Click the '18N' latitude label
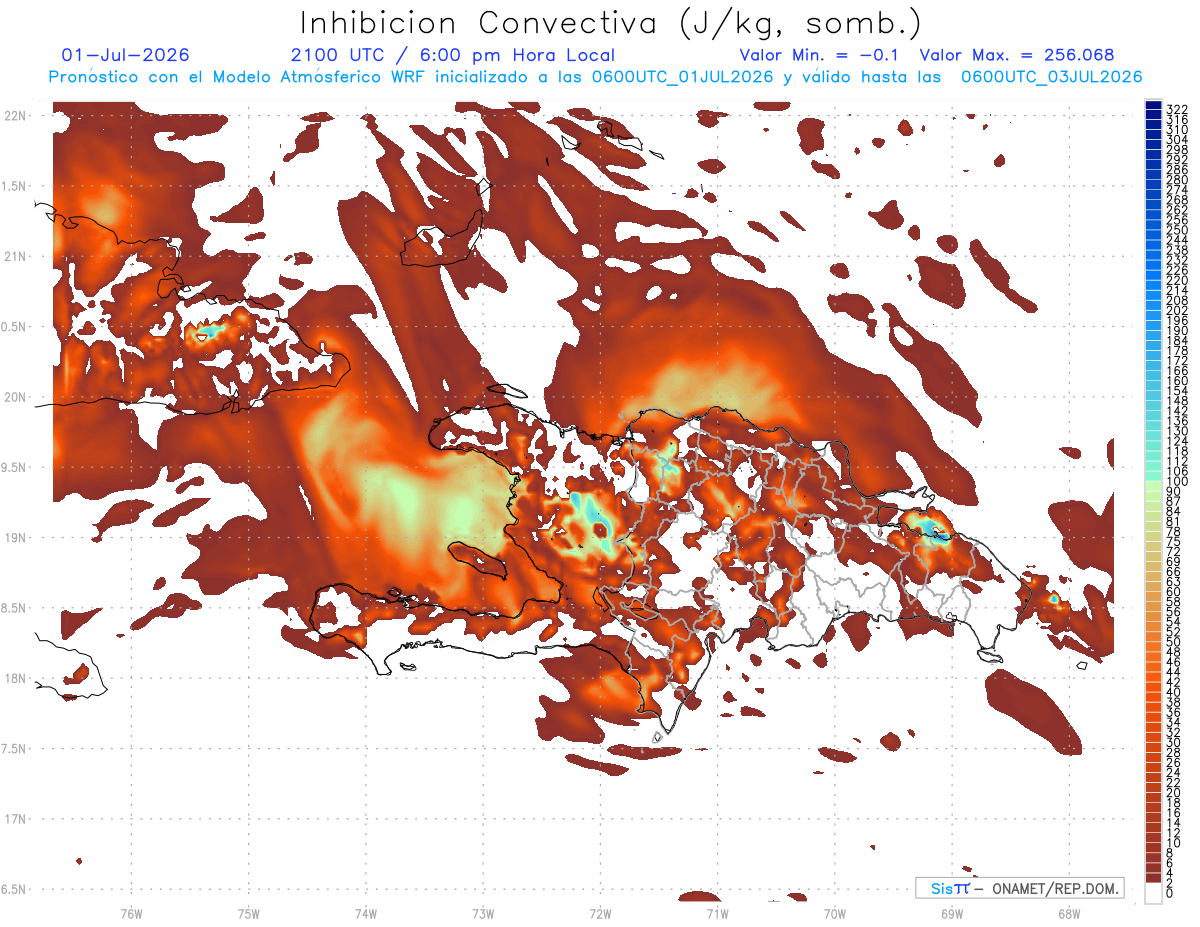The image size is (1200, 927). pos(15,679)
